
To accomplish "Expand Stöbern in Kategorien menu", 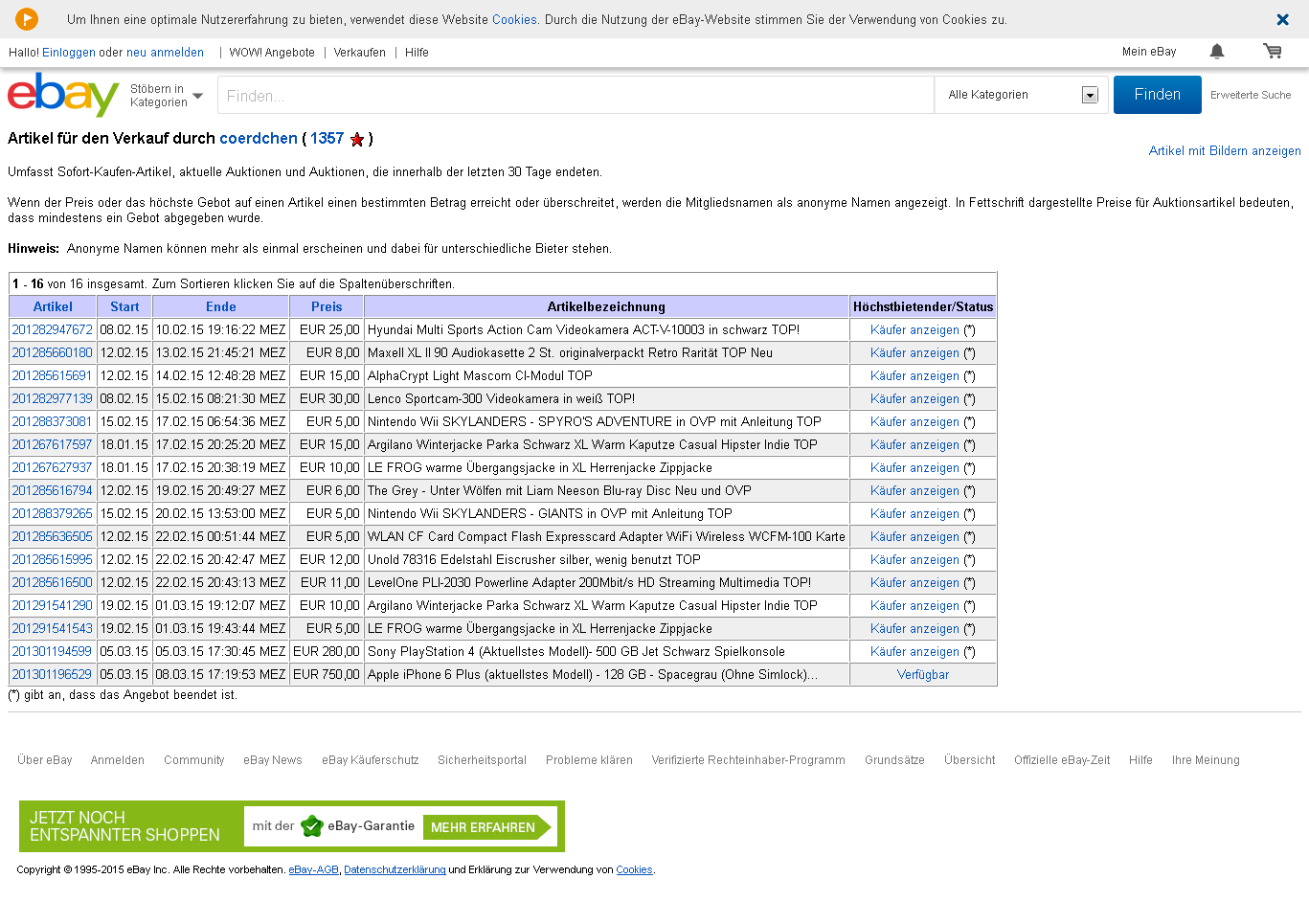I will click(x=167, y=96).
